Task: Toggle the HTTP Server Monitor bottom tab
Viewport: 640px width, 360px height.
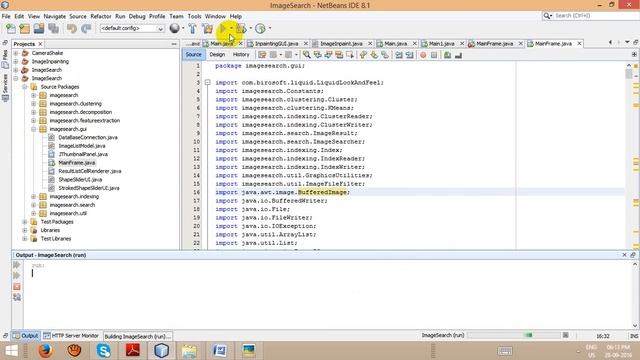Action: click(x=71, y=336)
